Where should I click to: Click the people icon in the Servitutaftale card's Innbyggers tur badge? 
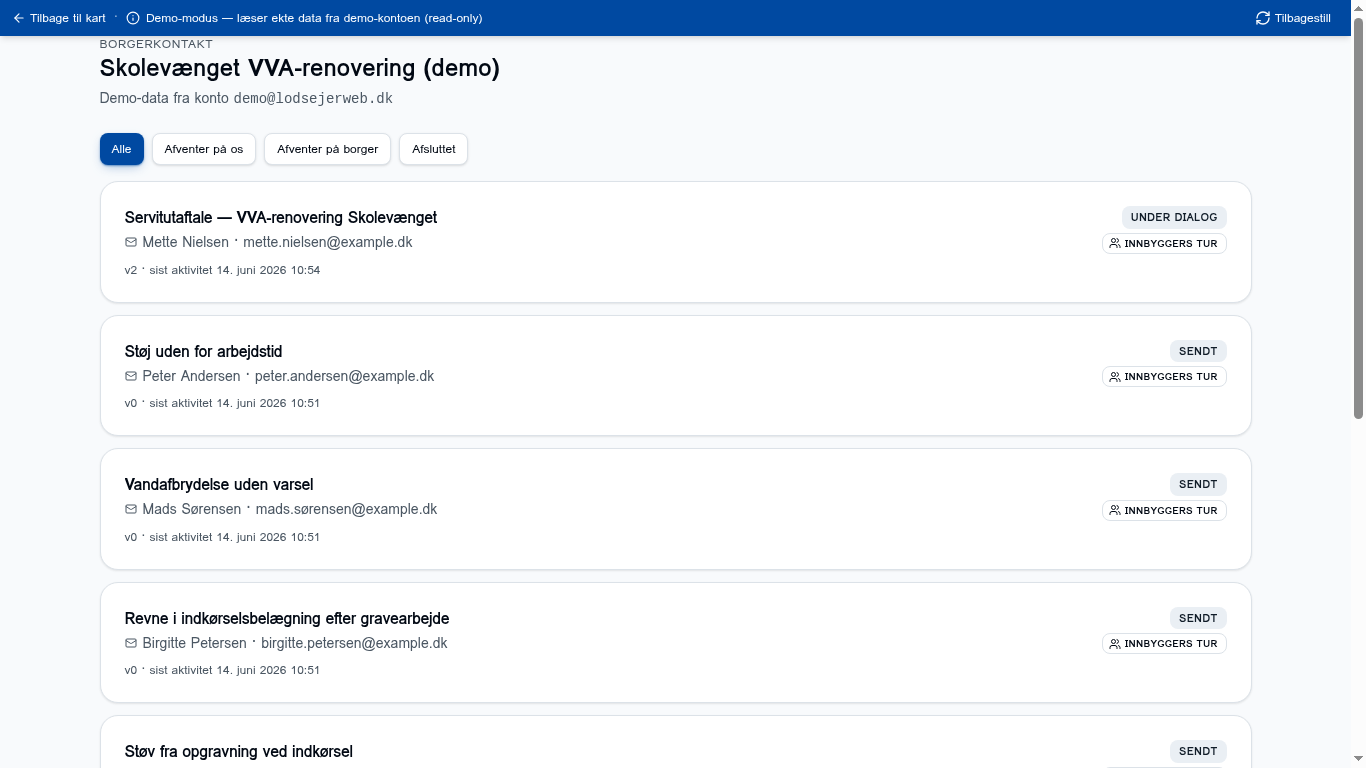point(1115,243)
